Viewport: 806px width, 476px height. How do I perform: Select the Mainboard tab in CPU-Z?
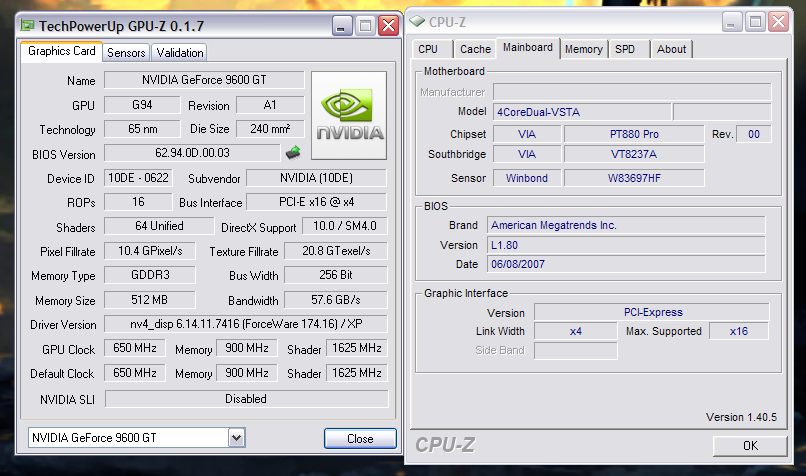pos(528,48)
